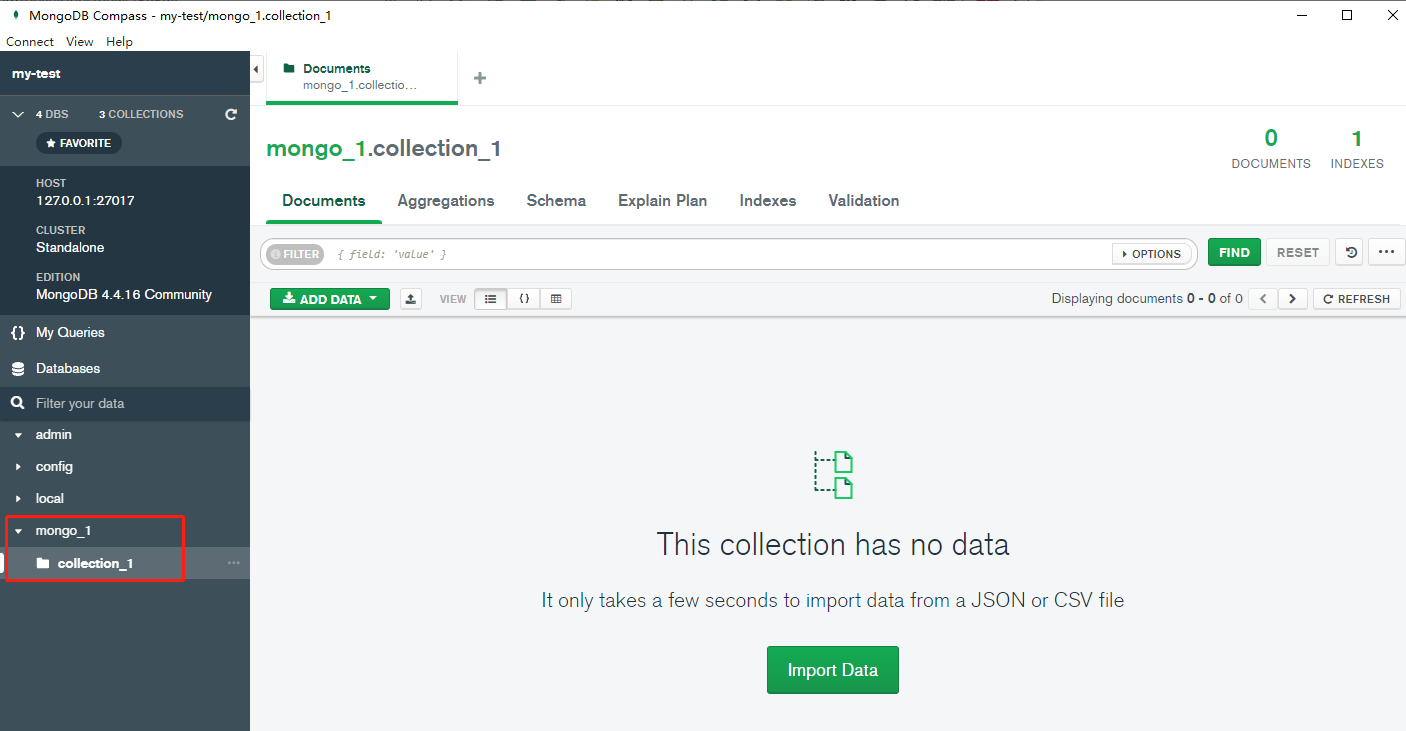
Task: Click the my-test connection name
Action: pos(36,74)
